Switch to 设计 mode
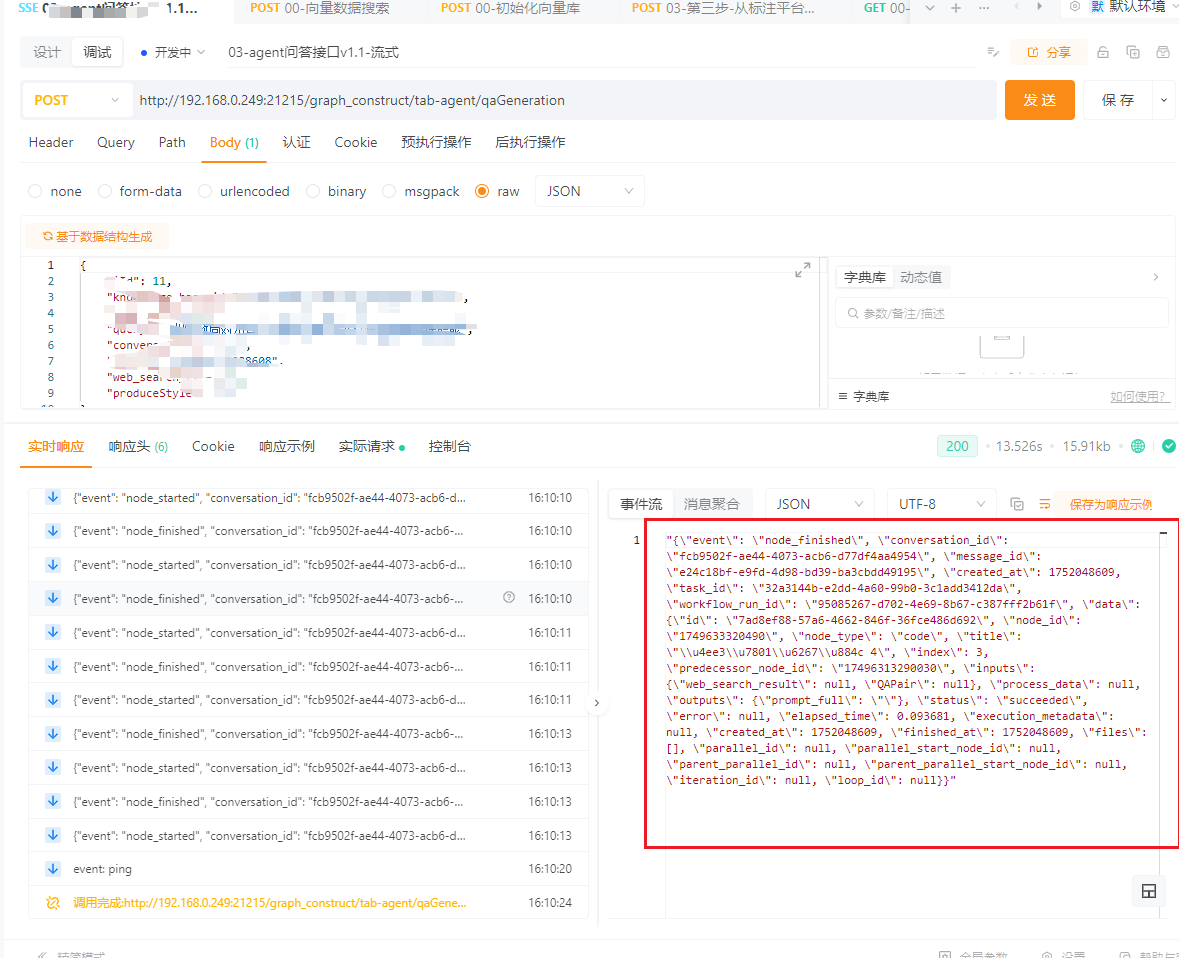Image resolution: width=1179 pixels, height=958 pixels. coord(47,52)
